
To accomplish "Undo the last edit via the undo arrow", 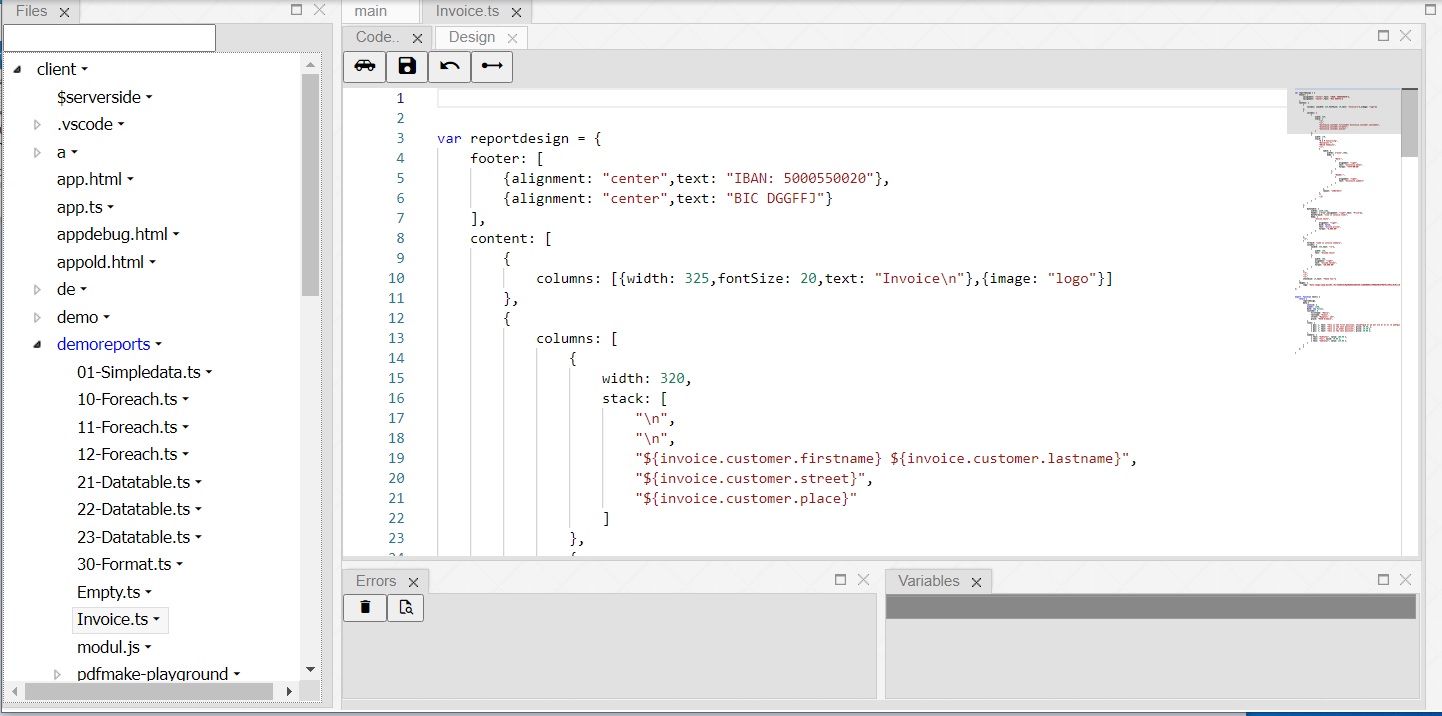I will pyautogui.click(x=449, y=66).
